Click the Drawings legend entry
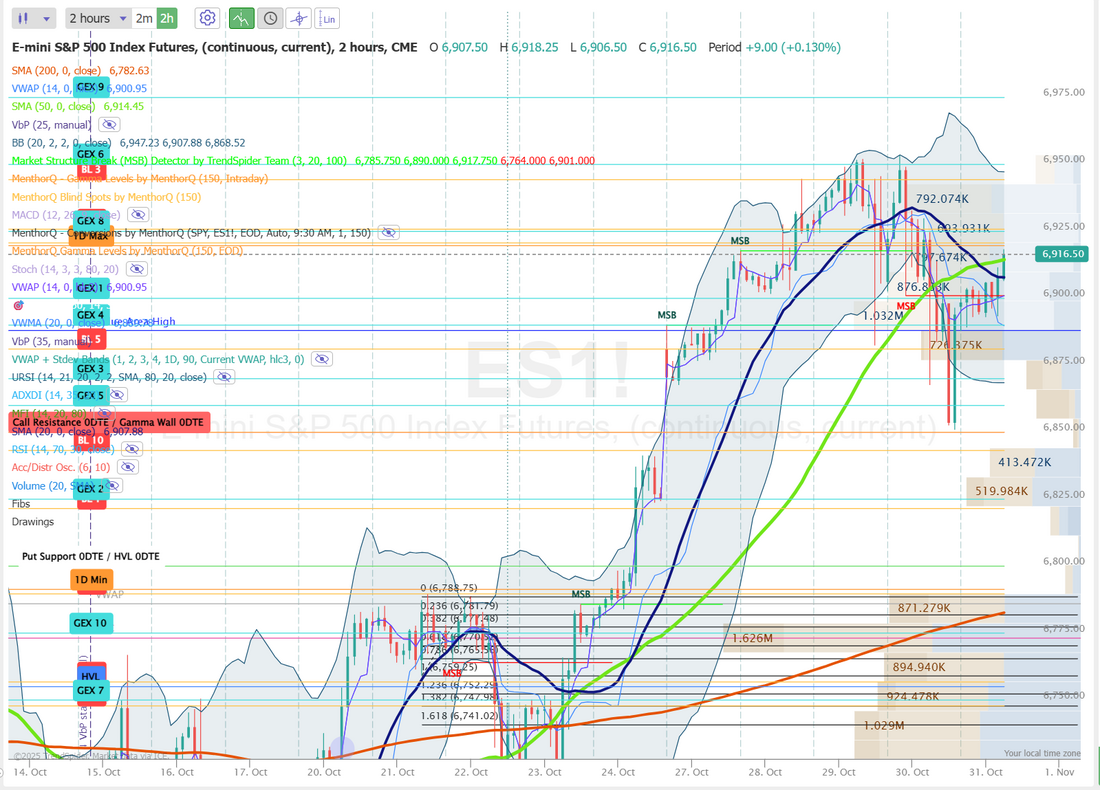Screen dimensions: 1100x790 [33, 522]
